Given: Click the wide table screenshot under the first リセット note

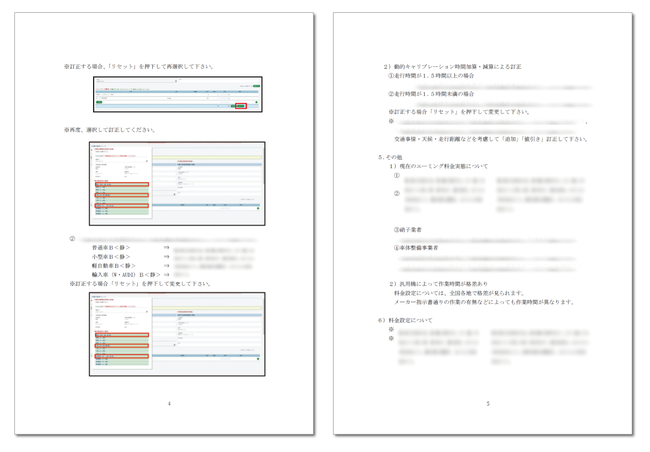Looking at the screenshot, I should 178,94.
